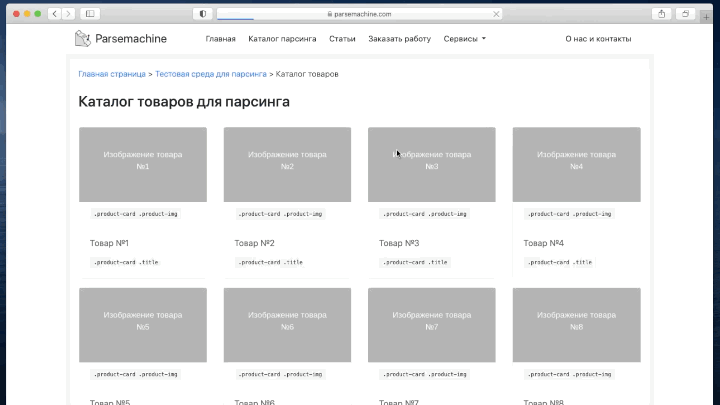Click .product-card .title label under Товар №1
Viewport: 720px width, 405px height.
point(126,262)
